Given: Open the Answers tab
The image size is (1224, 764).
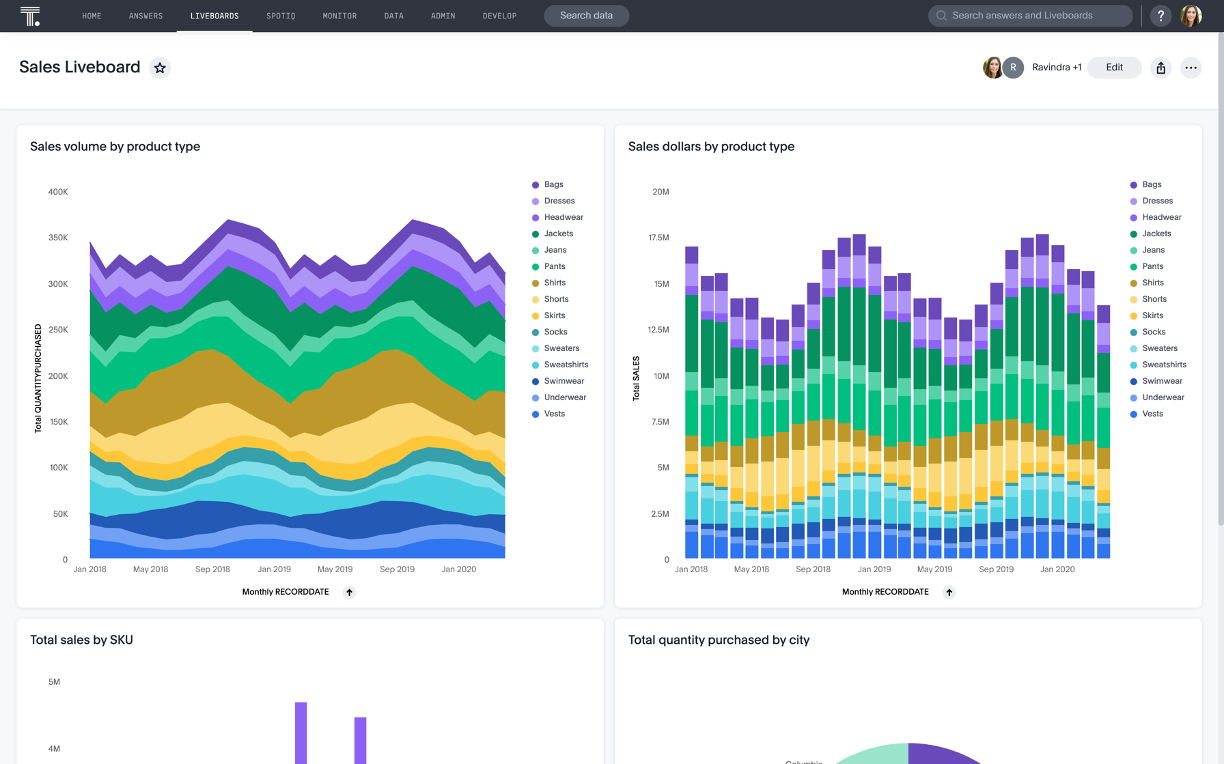Looking at the screenshot, I should pos(146,16).
